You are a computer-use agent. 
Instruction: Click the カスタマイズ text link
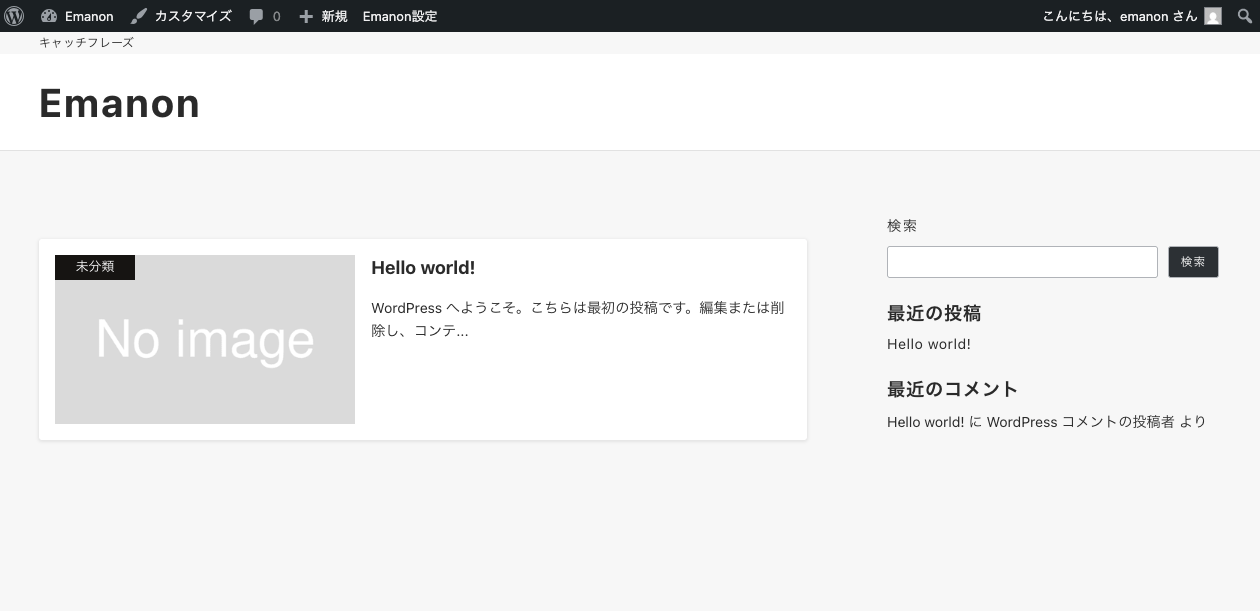[x=192, y=16]
